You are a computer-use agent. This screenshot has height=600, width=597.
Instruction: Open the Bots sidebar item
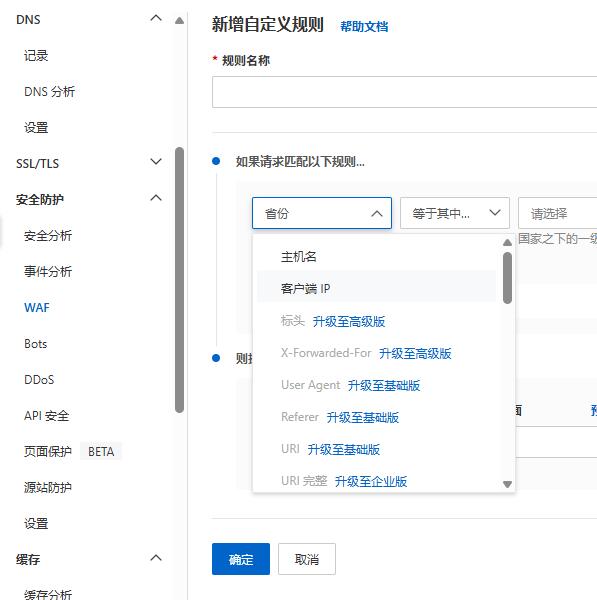pyautogui.click(x=36, y=344)
